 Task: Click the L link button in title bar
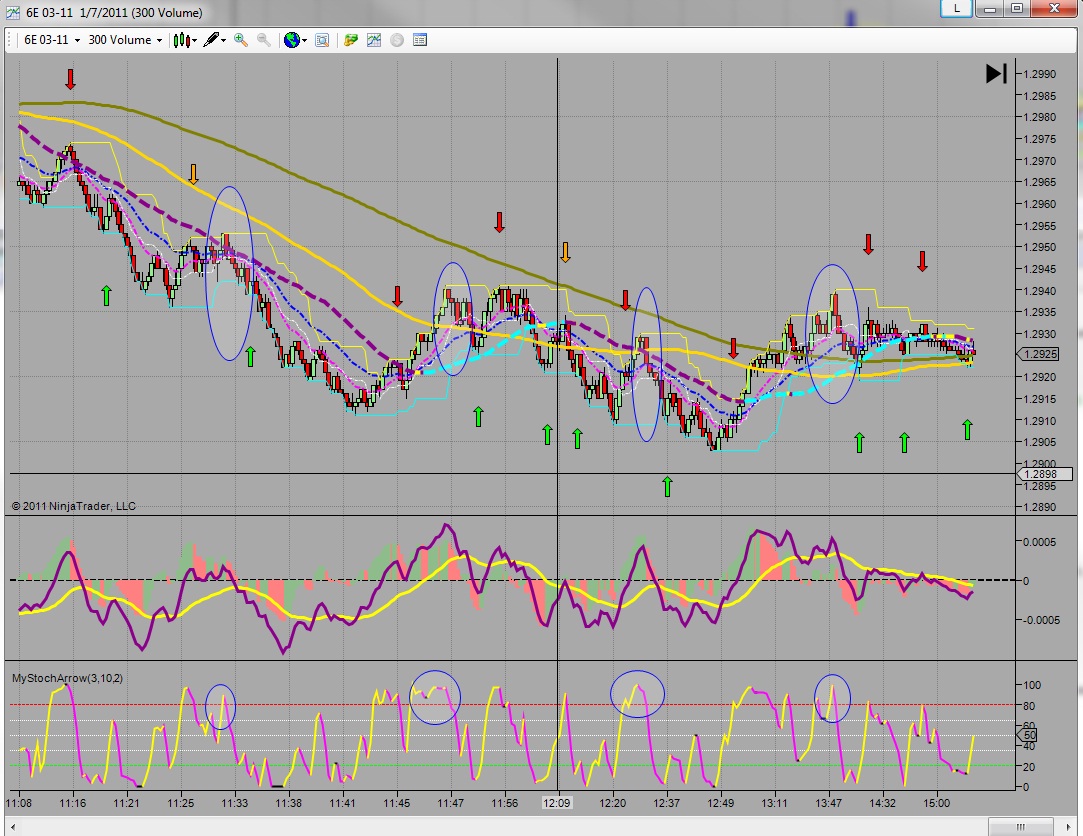(957, 8)
